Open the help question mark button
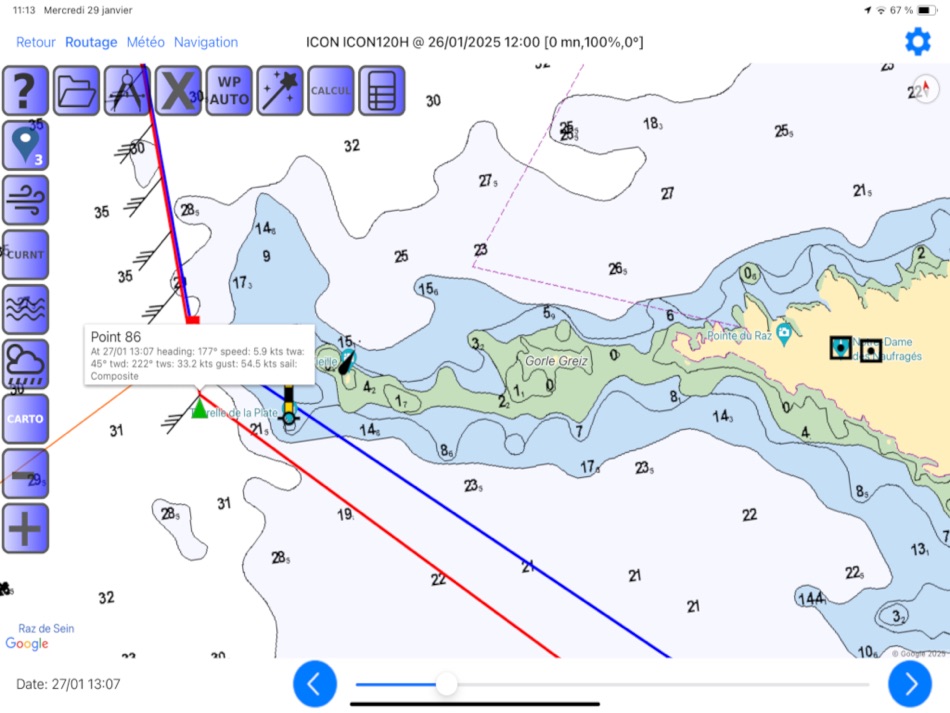 pos(25,90)
